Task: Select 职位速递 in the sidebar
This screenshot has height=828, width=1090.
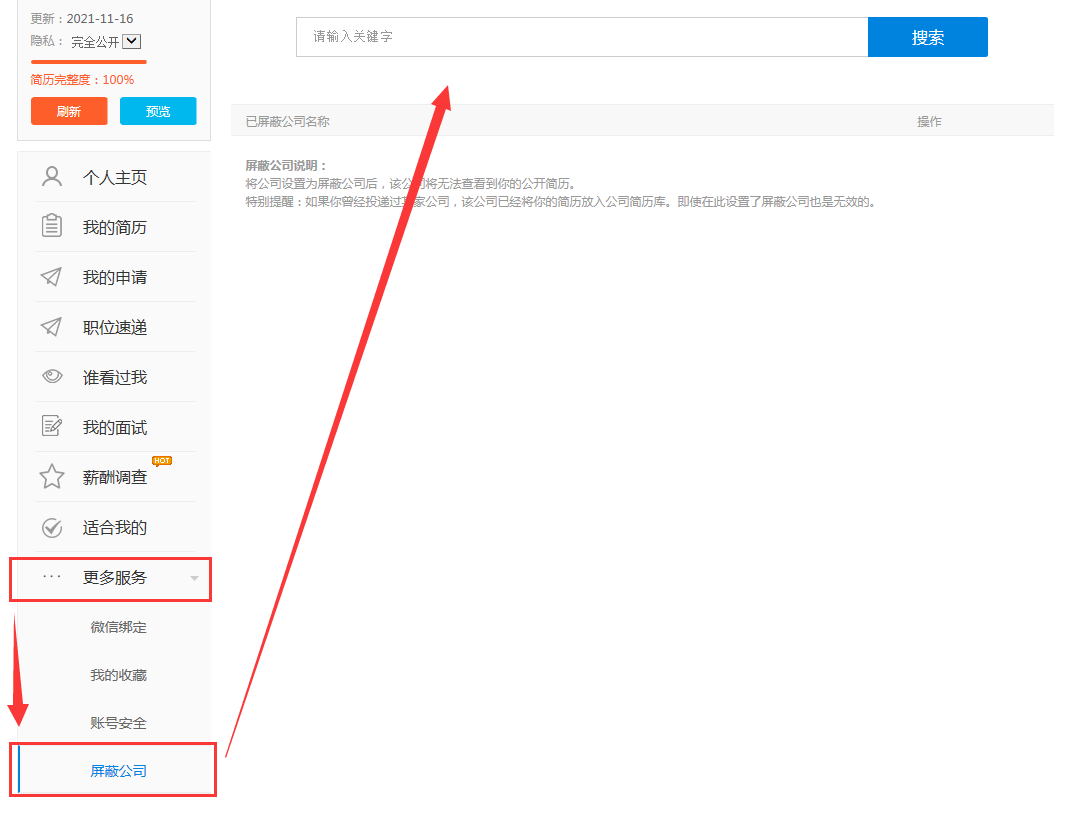Action: pyautogui.click(x=115, y=327)
